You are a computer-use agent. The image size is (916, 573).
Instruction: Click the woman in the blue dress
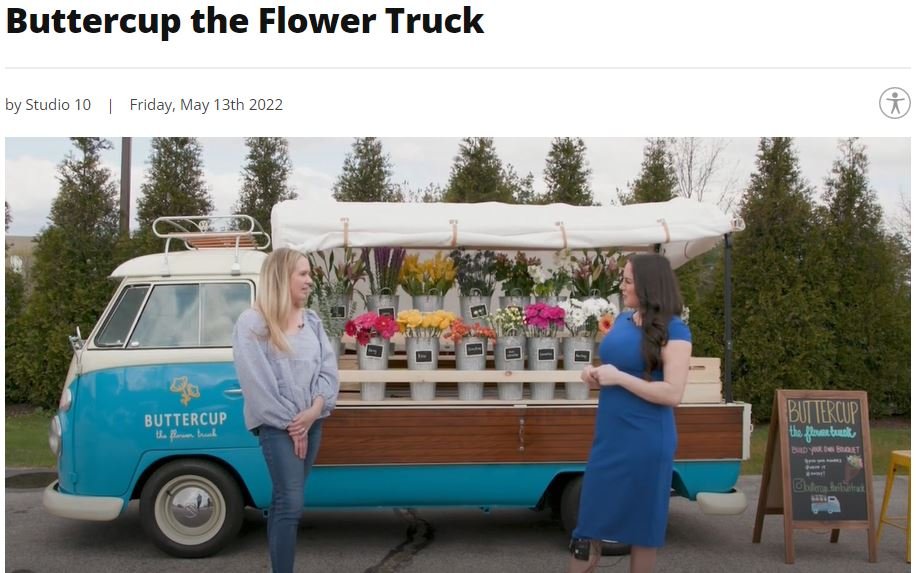click(x=633, y=409)
